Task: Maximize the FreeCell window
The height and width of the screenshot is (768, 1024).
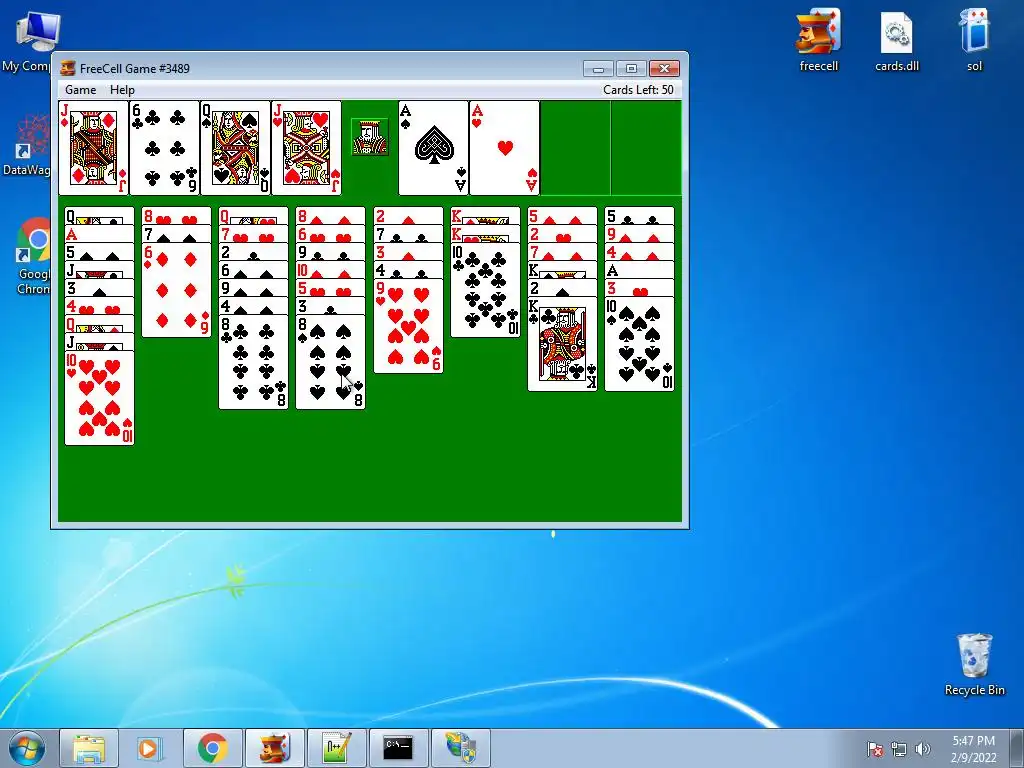Action: click(631, 69)
